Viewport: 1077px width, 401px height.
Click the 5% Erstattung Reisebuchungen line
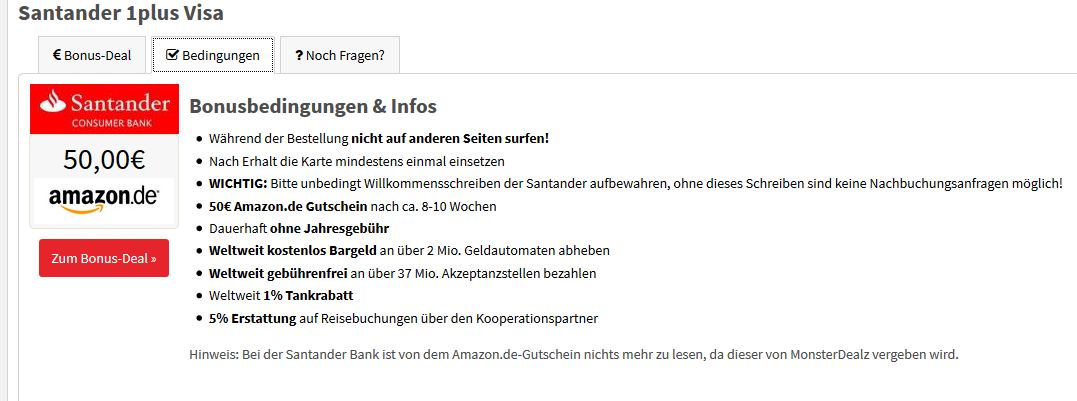(403, 318)
